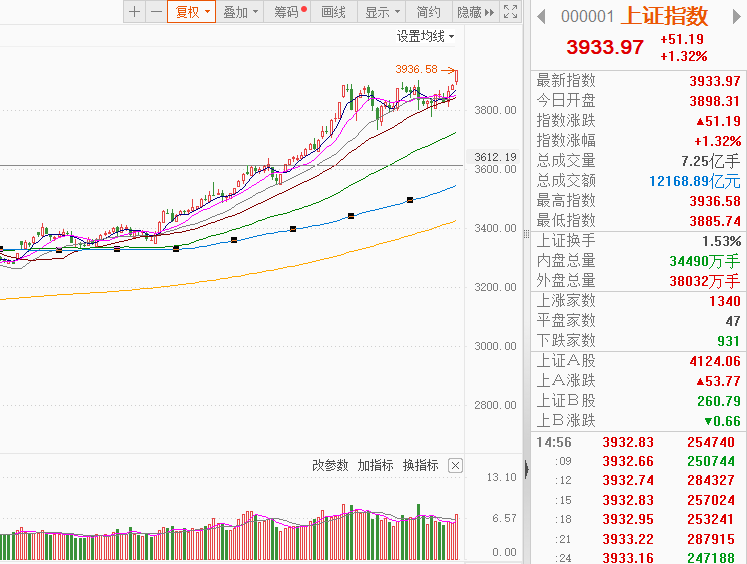747x564 pixels.
Task: Open the 复权 dropdown
Action: [x=192, y=12]
